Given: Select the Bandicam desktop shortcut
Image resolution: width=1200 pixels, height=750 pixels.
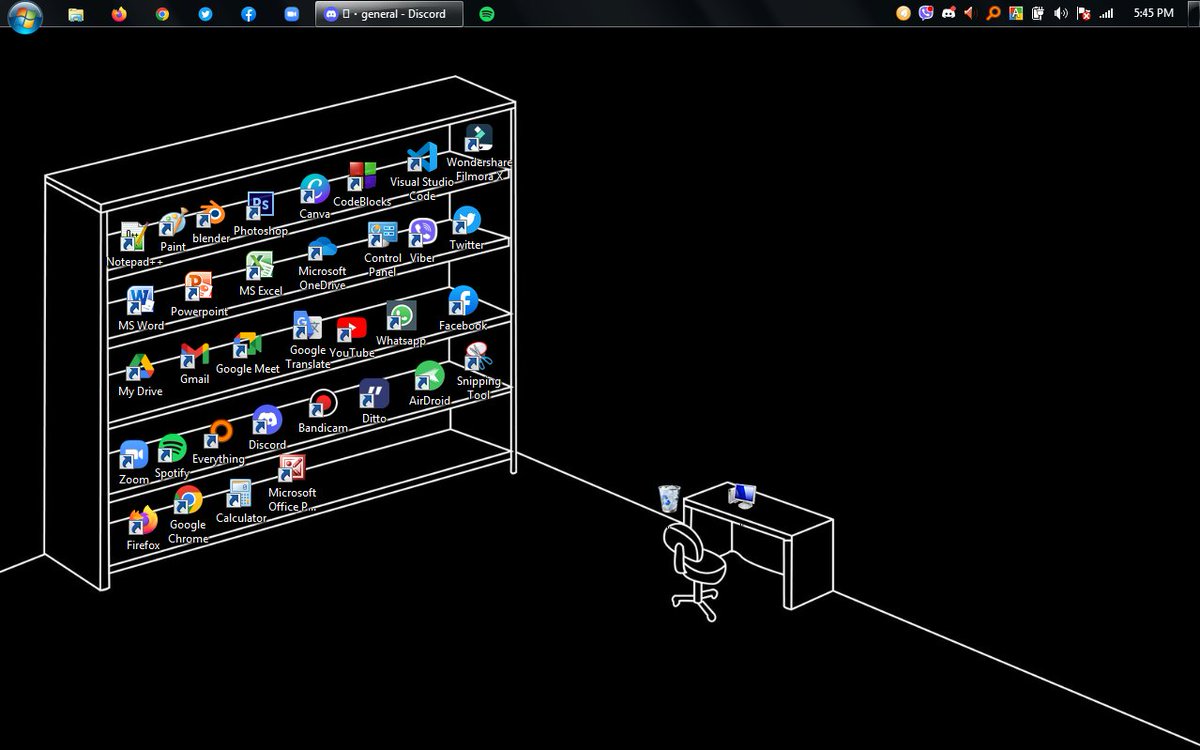Looking at the screenshot, I should click(x=322, y=411).
